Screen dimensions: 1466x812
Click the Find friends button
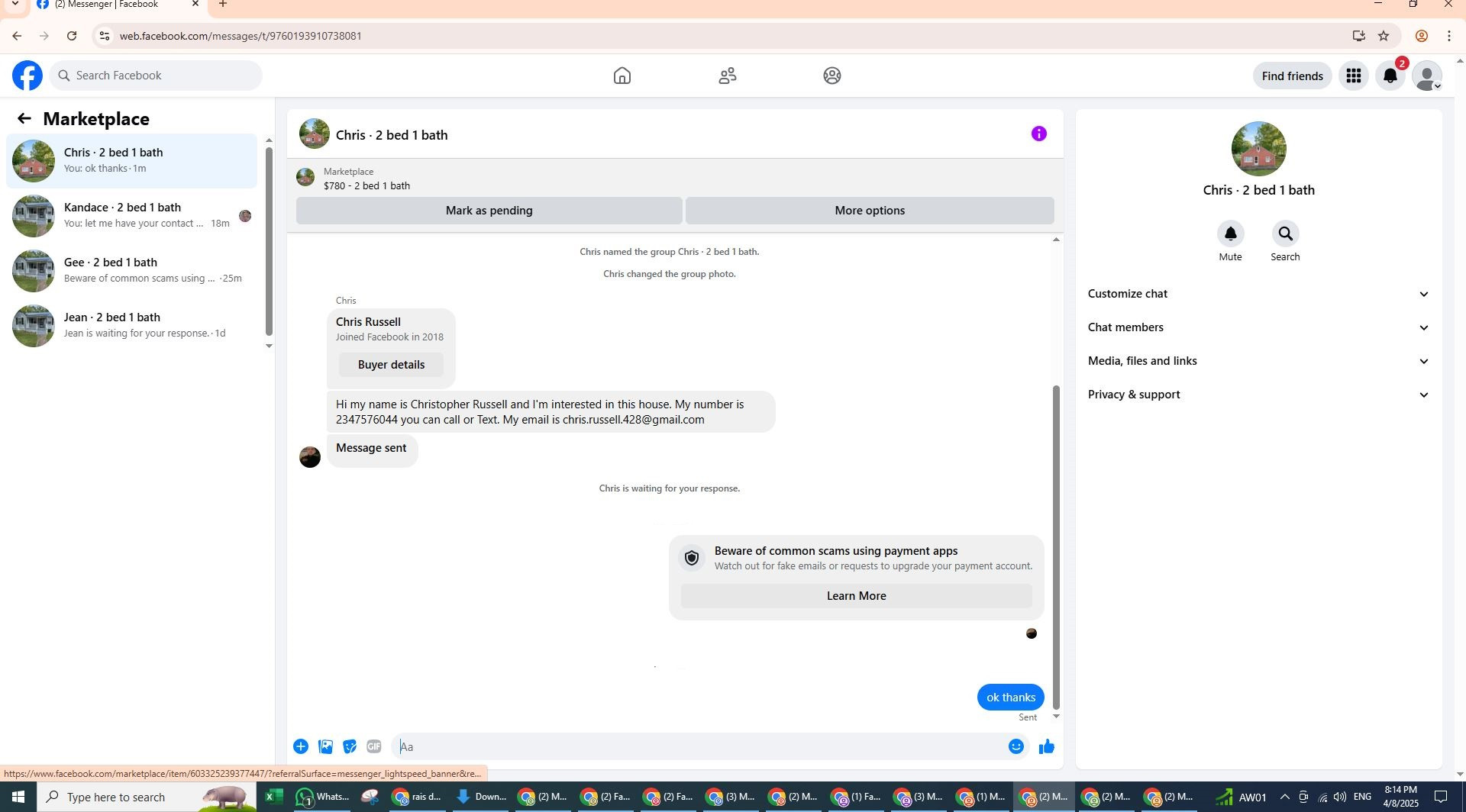click(1292, 76)
